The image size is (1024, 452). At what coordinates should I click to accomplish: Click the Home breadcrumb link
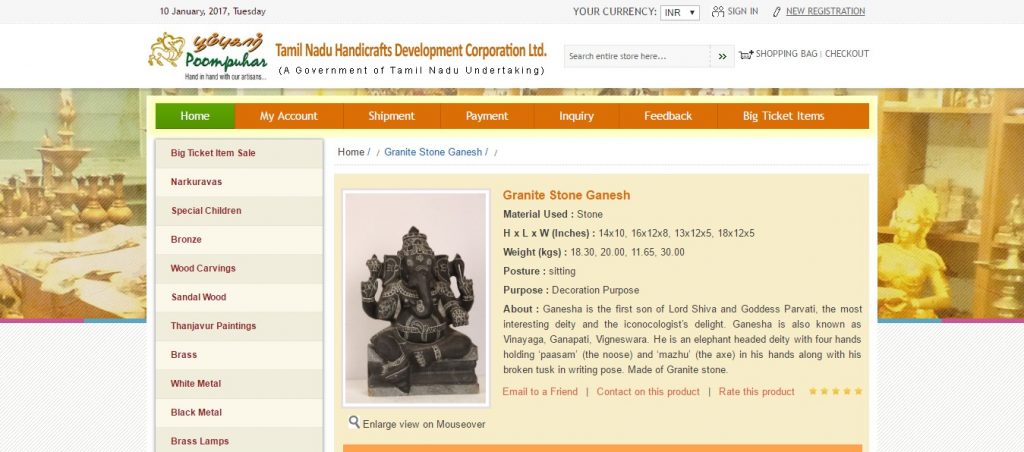(351, 152)
